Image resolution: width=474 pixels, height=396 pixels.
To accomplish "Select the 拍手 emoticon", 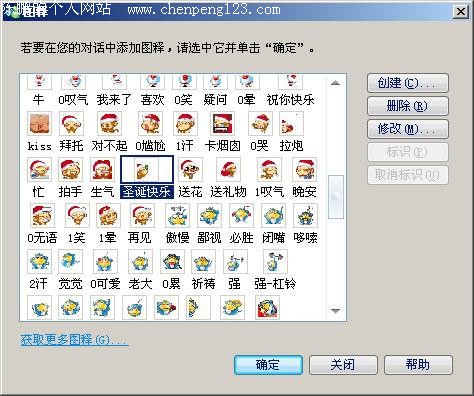I will (x=70, y=169).
